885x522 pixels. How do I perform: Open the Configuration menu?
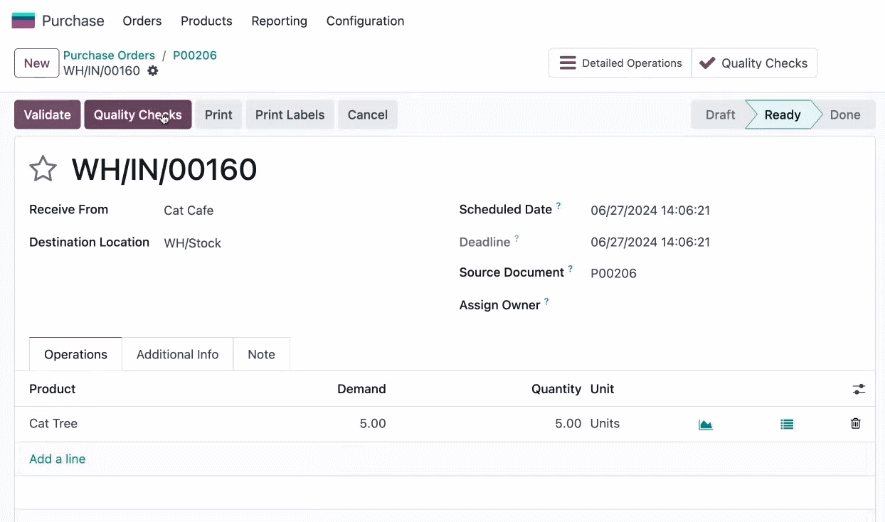[365, 21]
